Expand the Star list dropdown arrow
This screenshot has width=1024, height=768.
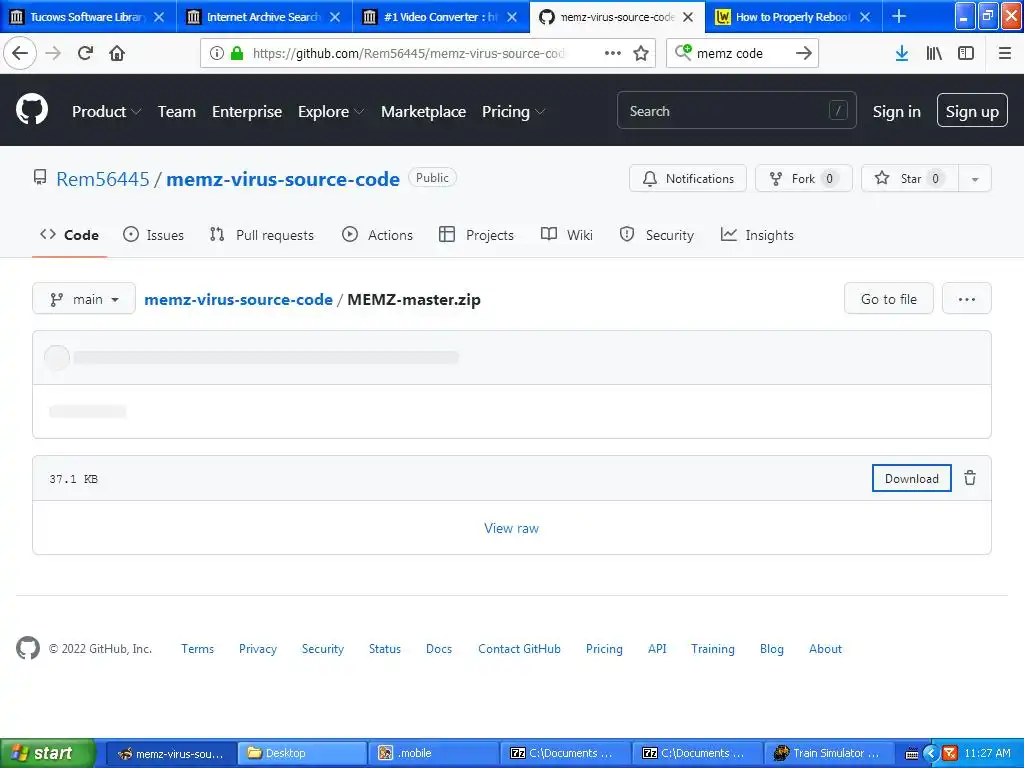(974, 179)
